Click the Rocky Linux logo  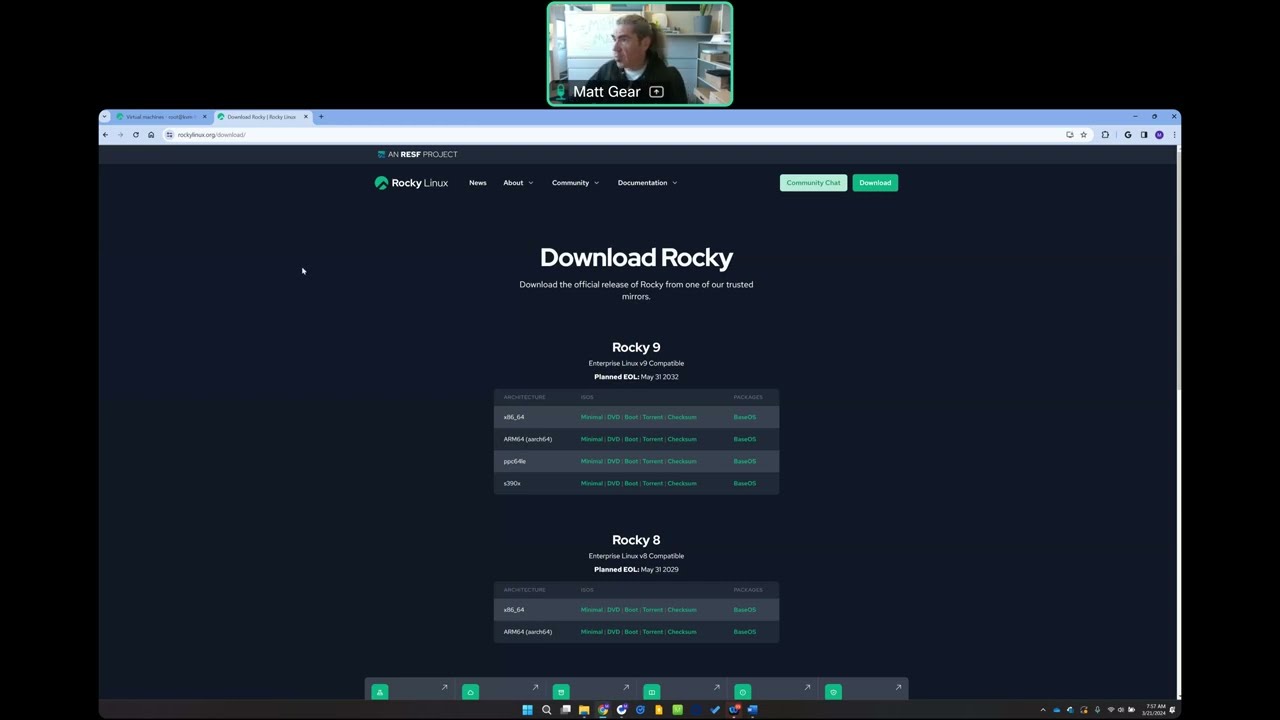[x=411, y=183]
